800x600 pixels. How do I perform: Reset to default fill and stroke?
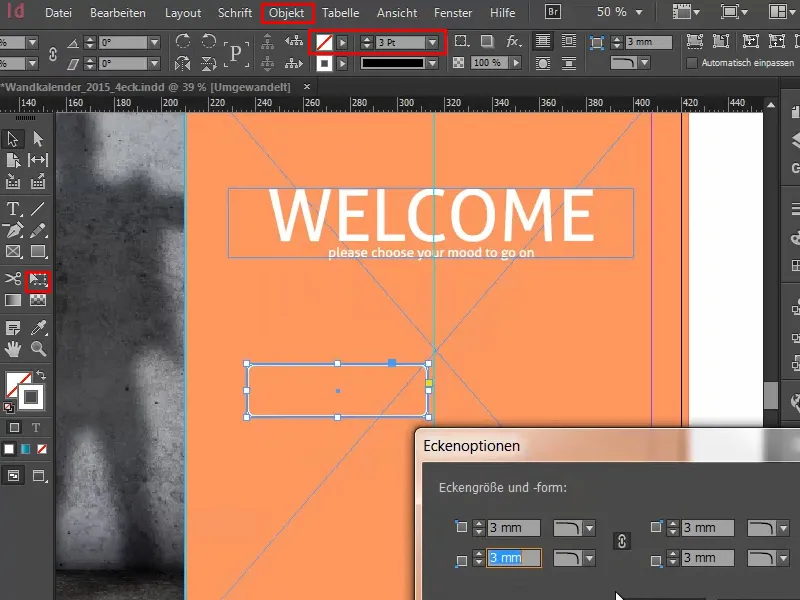pos(9,407)
